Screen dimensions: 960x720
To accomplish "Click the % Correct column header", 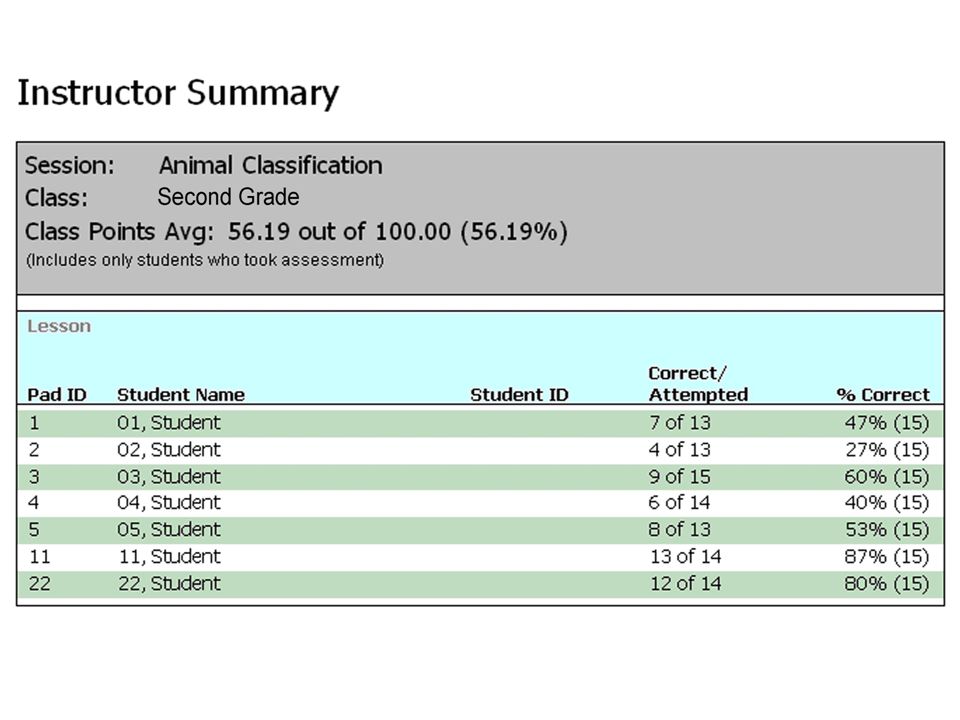I will (883, 395).
